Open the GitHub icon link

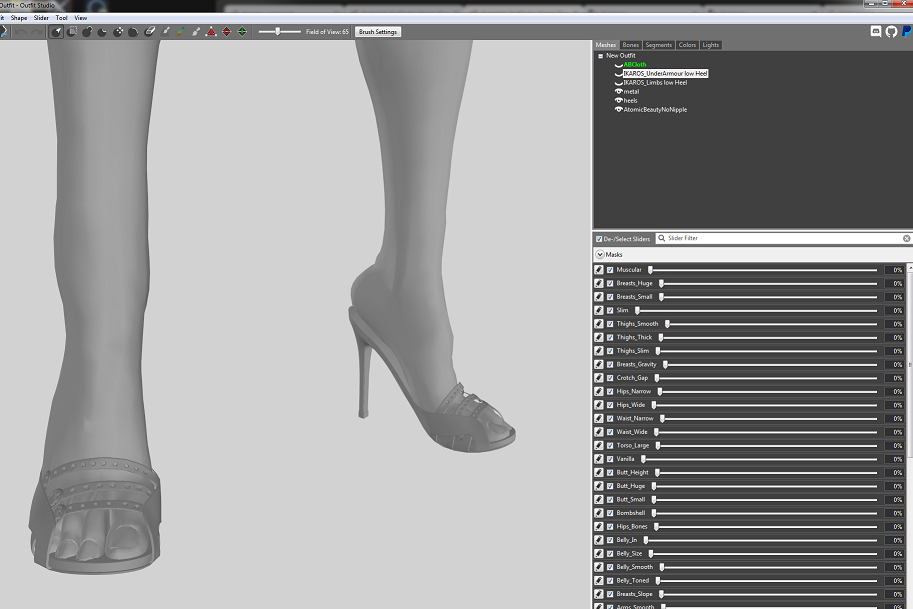tap(891, 31)
